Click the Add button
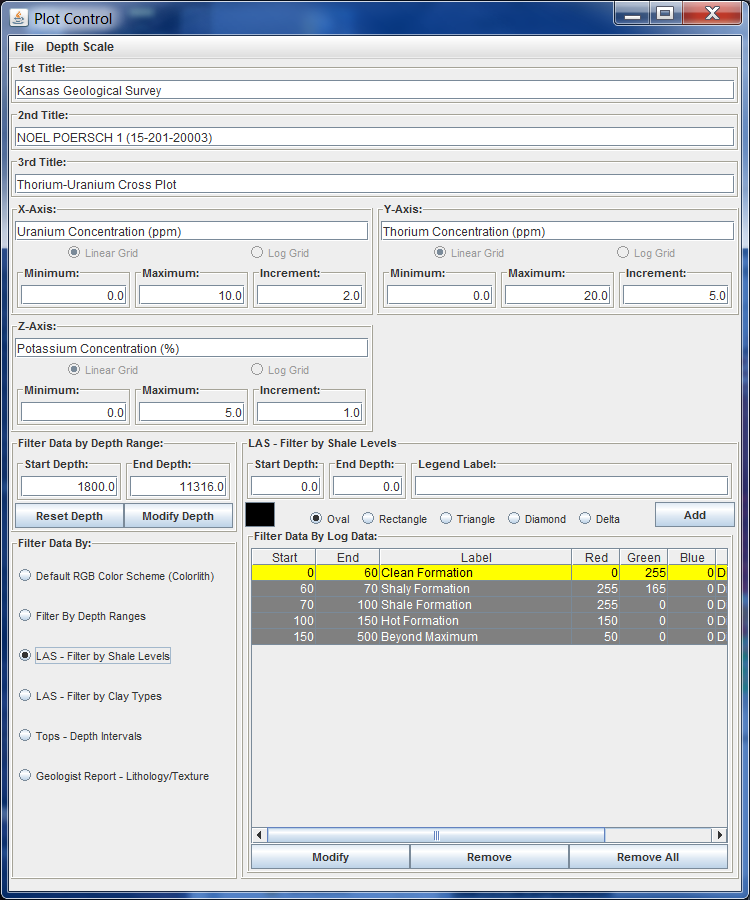The image size is (750, 900). 694,515
